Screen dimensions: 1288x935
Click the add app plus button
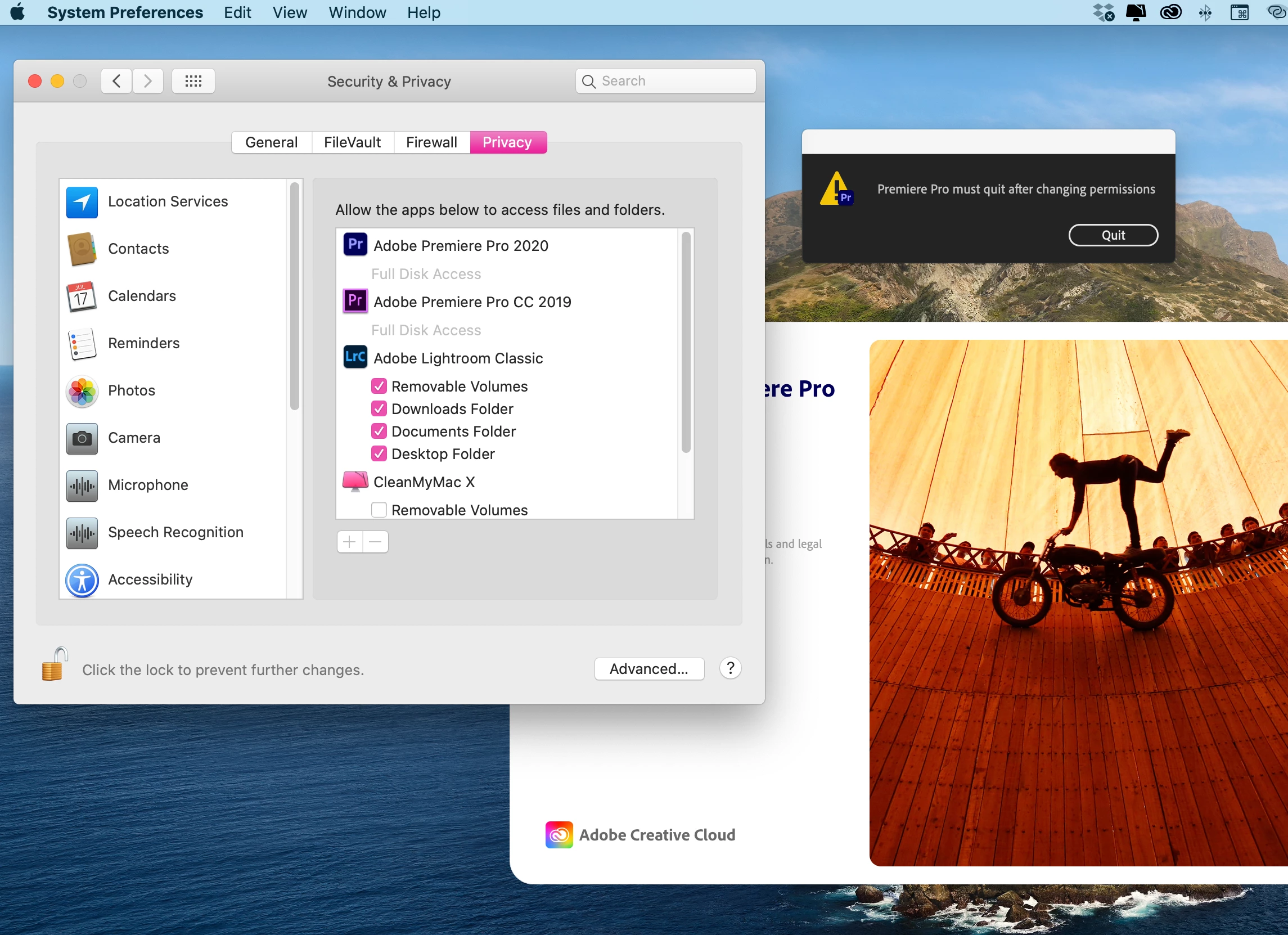point(349,542)
